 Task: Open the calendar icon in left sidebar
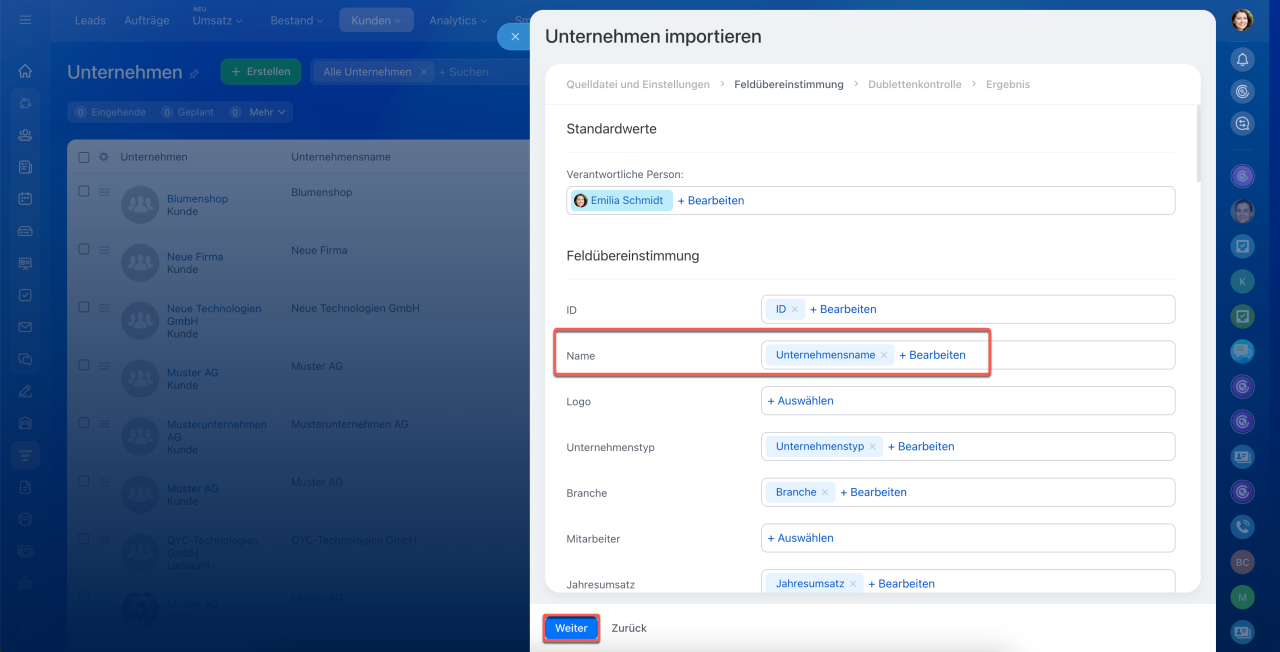[x=25, y=199]
